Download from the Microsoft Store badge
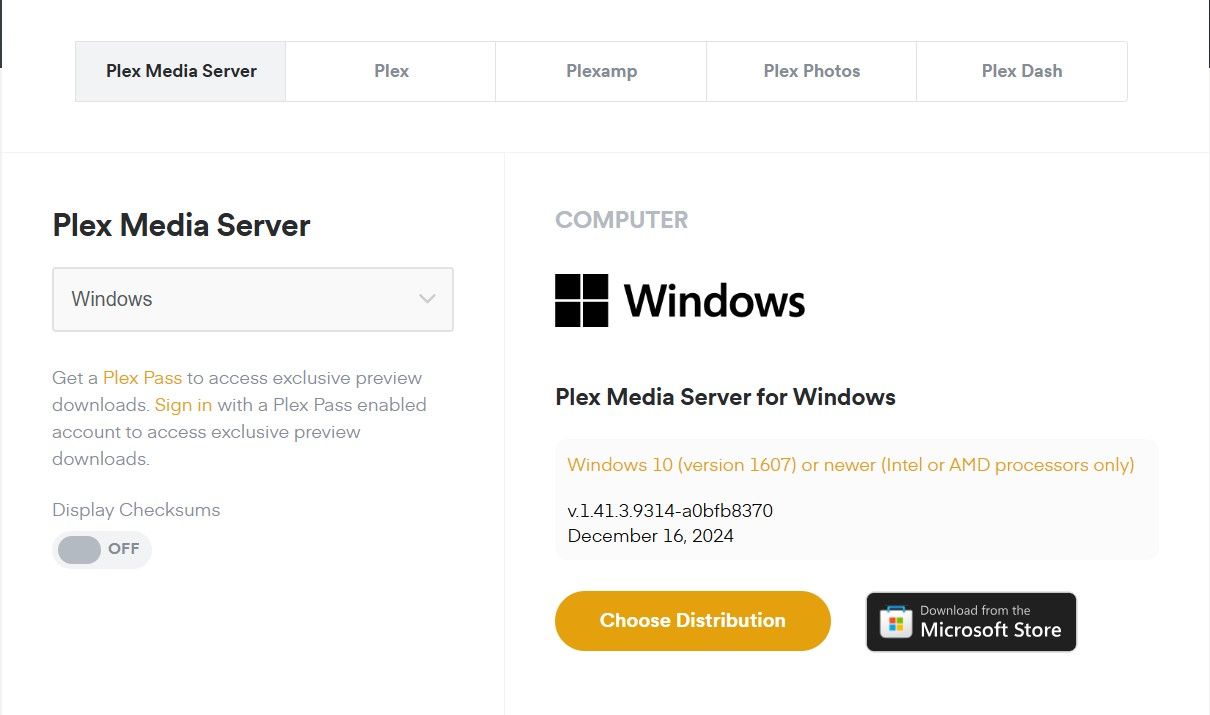 pyautogui.click(x=971, y=622)
